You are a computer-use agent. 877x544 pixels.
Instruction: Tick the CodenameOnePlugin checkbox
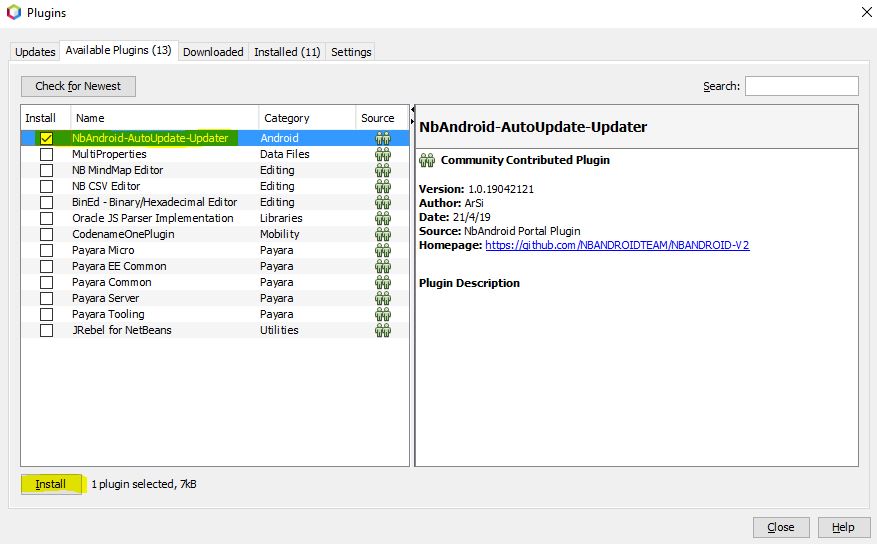(x=46, y=234)
